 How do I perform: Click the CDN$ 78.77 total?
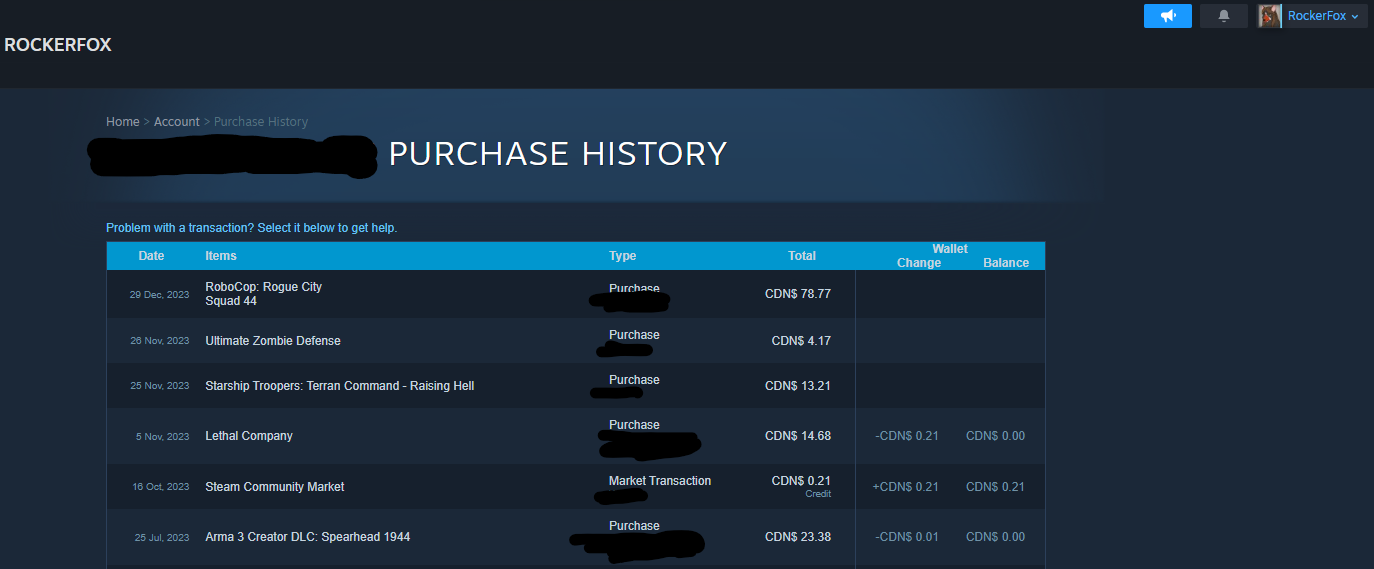click(x=798, y=294)
